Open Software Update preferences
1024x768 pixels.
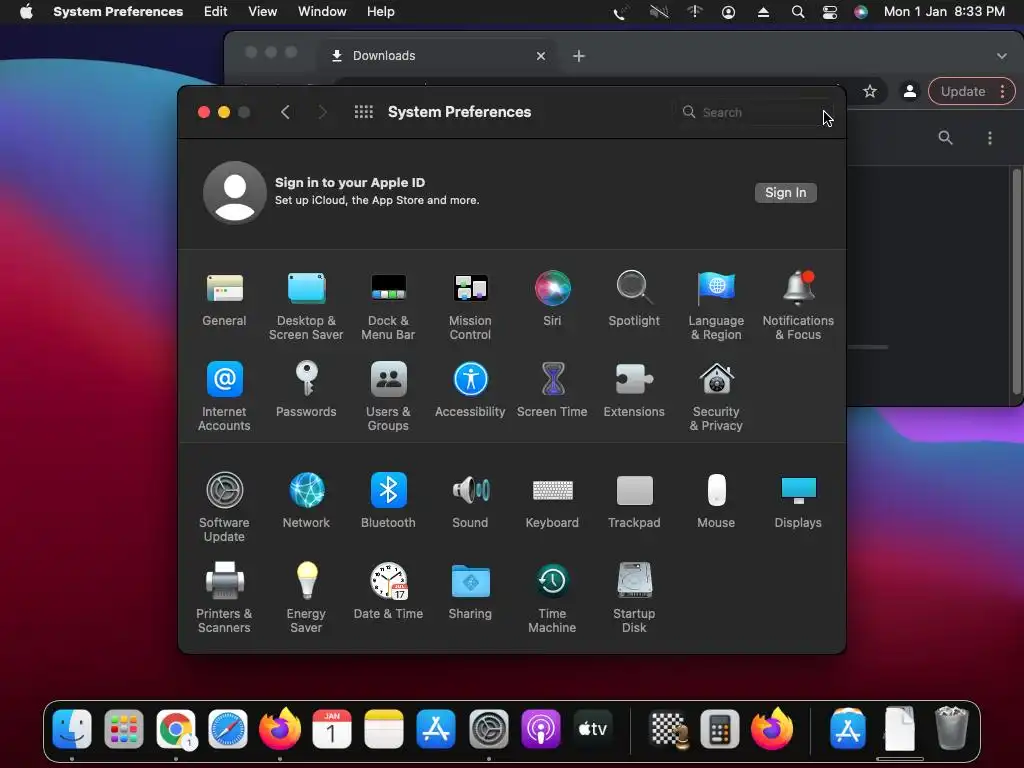pyautogui.click(x=224, y=507)
